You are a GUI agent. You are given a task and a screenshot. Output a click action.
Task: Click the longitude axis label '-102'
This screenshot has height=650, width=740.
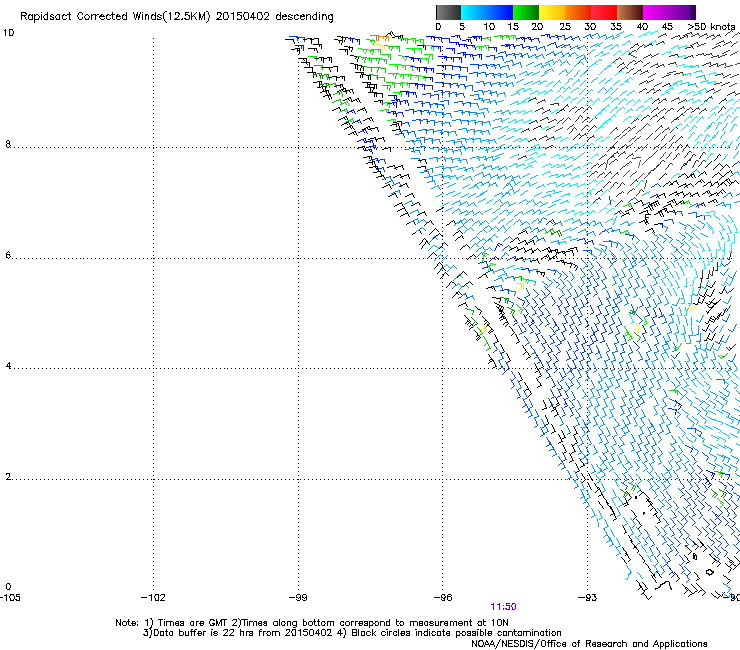click(153, 598)
